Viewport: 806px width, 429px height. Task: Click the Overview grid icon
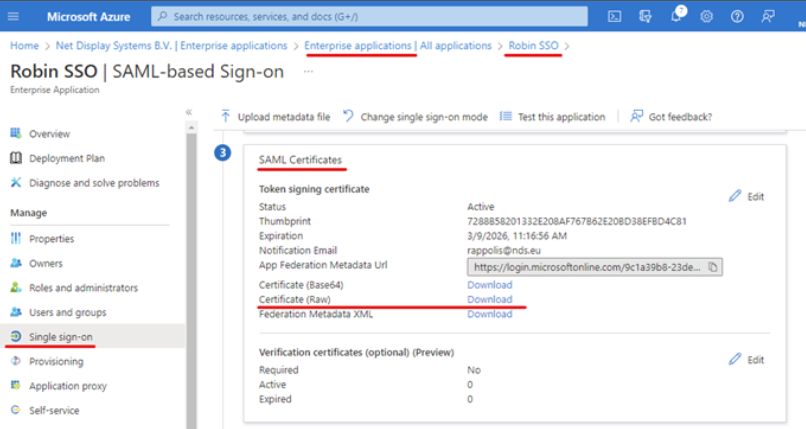point(16,134)
